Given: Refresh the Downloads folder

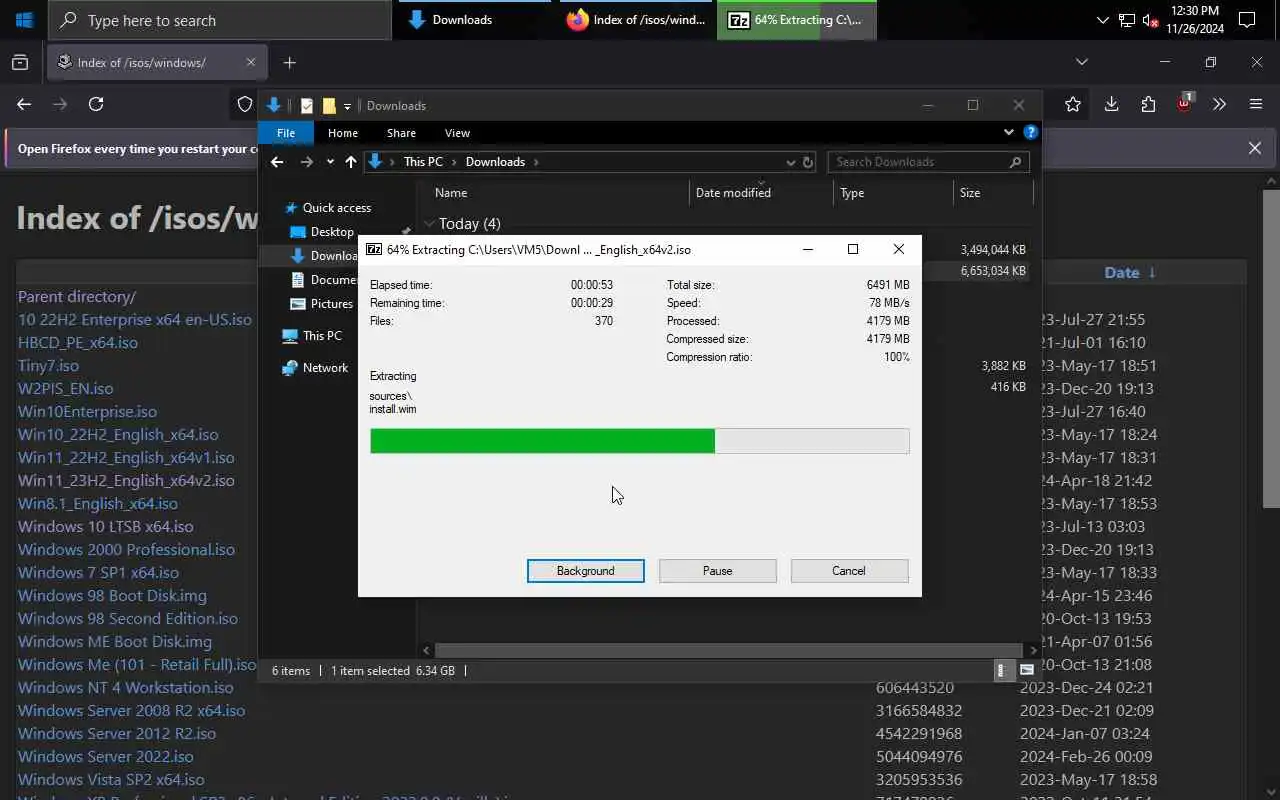Looking at the screenshot, I should (808, 162).
